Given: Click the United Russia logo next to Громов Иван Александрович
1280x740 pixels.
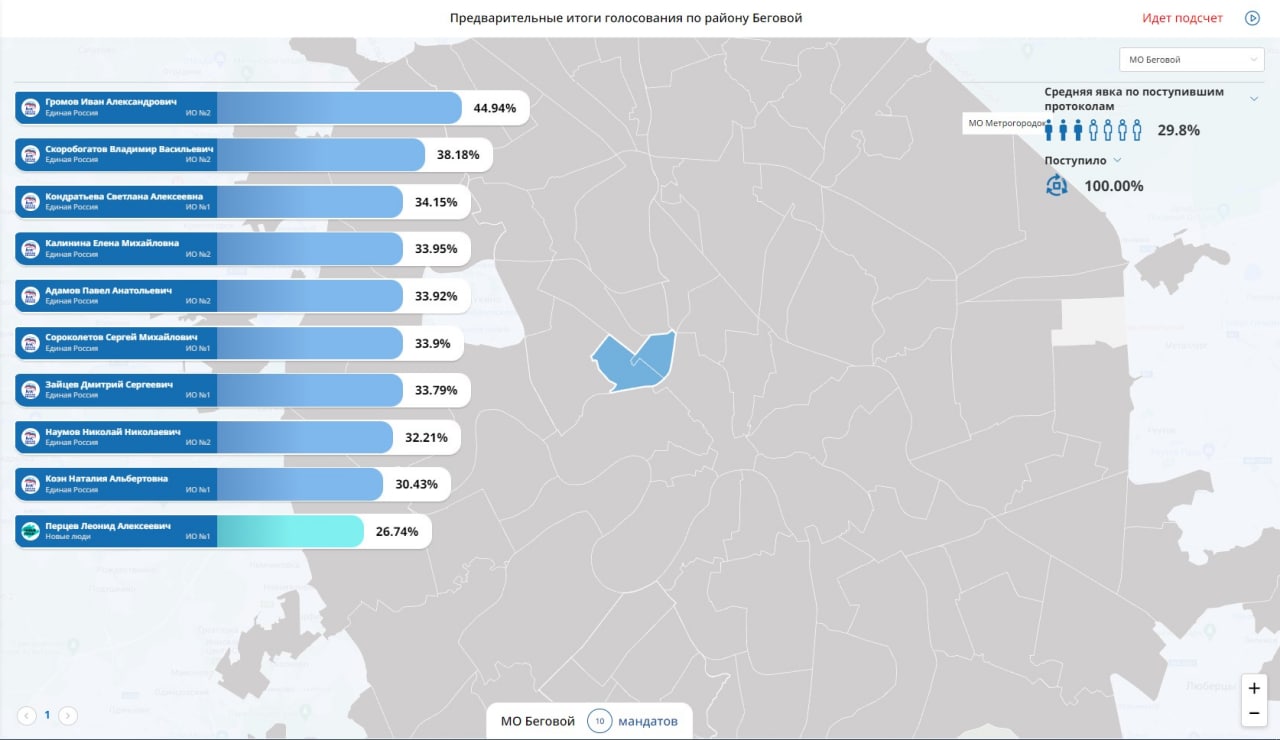Looking at the screenshot, I should [30, 108].
